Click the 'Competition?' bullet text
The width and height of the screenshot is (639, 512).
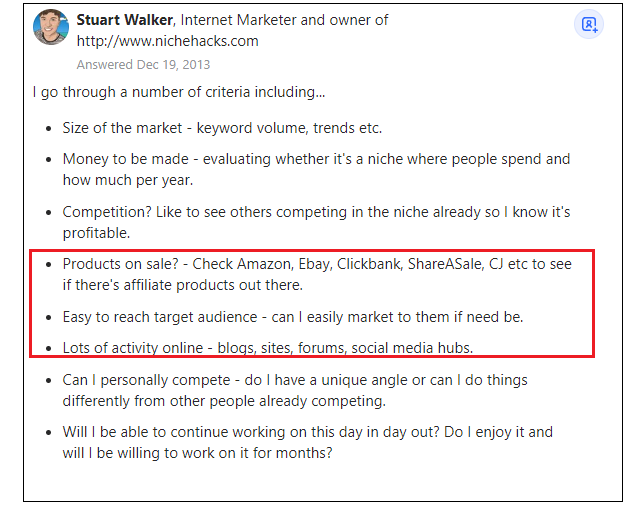pos(316,212)
